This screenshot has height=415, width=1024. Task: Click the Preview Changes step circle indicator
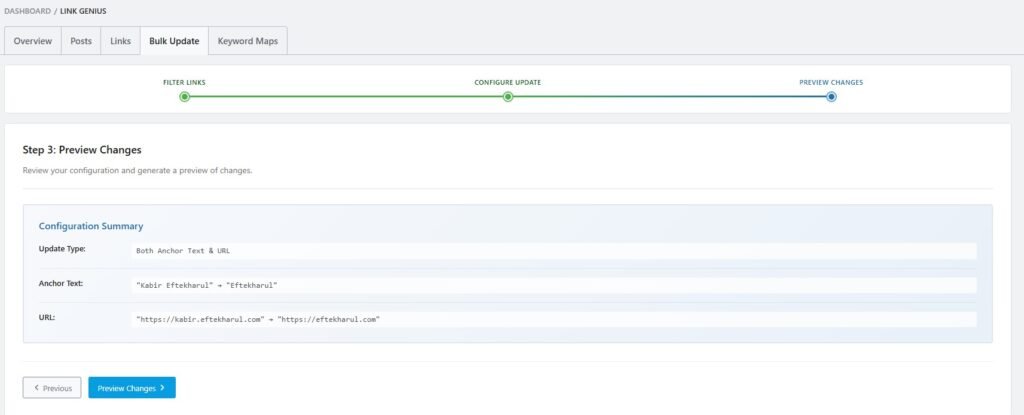(831, 97)
